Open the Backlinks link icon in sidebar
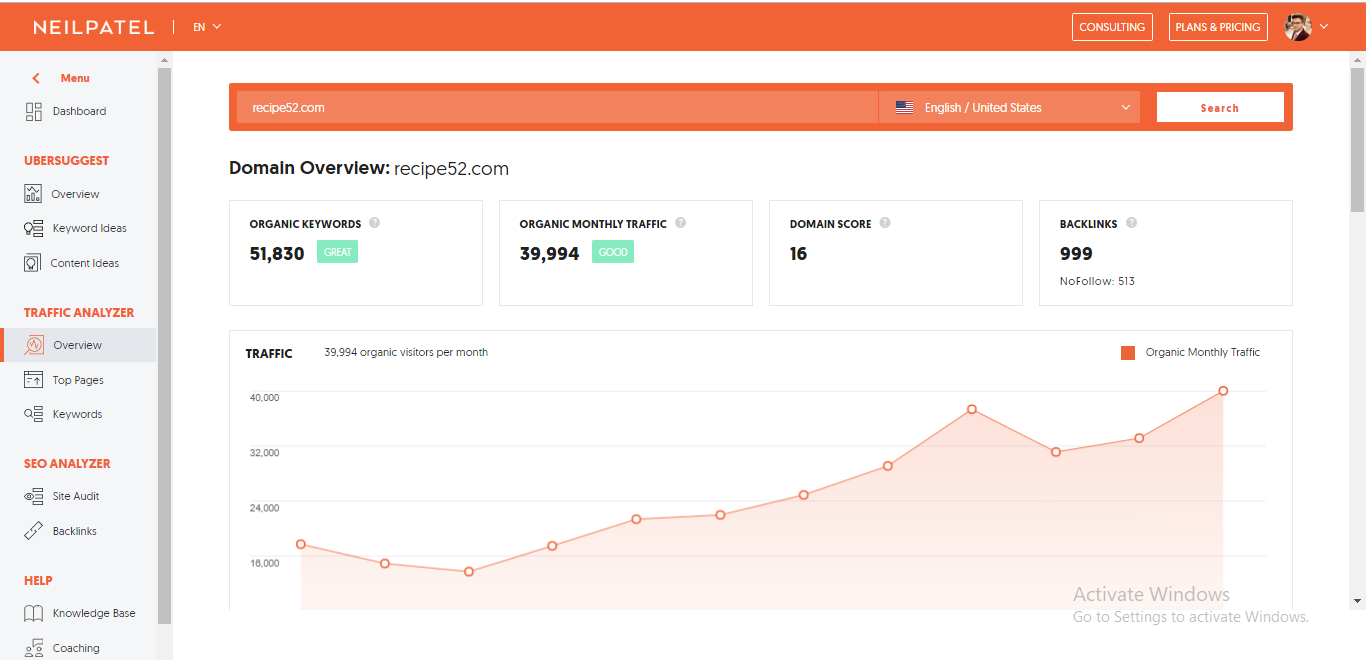The height and width of the screenshot is (660, 1366). (x=34, y=531)
